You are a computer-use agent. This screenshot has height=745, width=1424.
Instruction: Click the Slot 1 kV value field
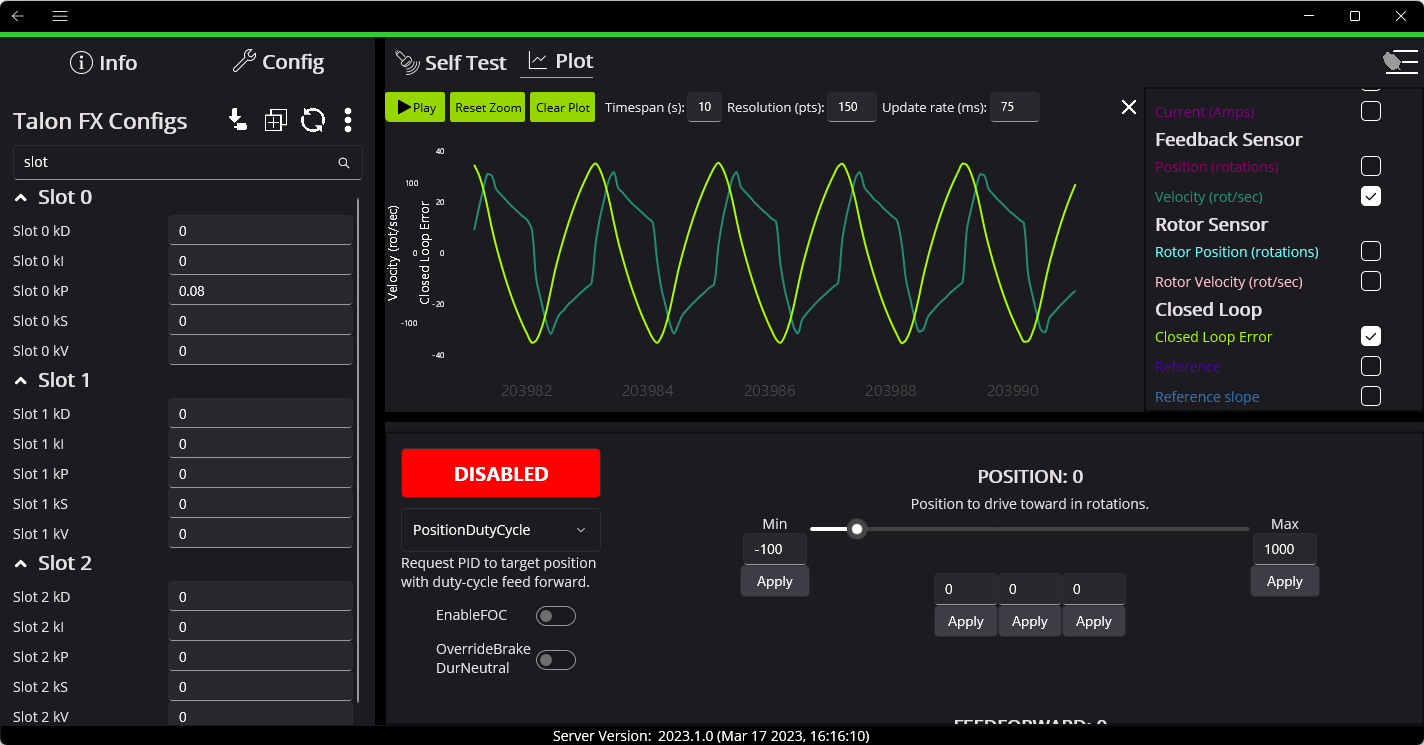[x=260, y=534]
